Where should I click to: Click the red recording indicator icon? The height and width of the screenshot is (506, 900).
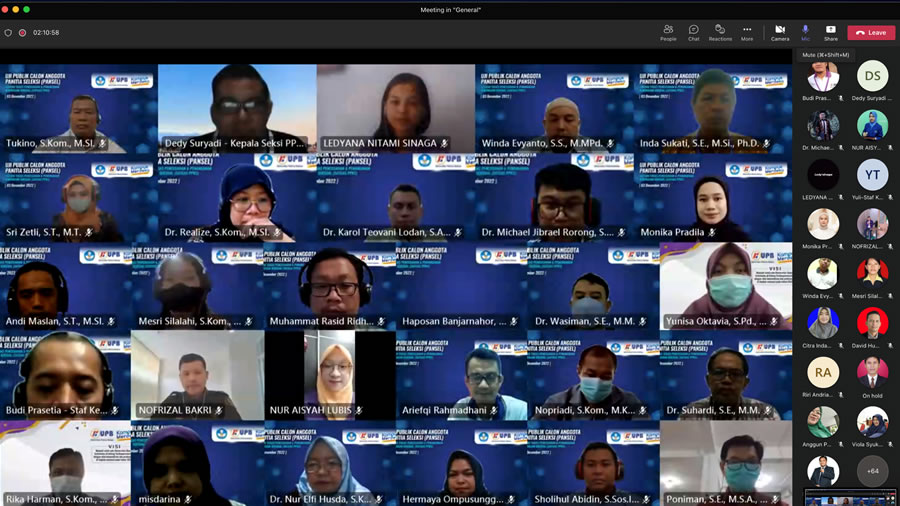coord(22,32)
